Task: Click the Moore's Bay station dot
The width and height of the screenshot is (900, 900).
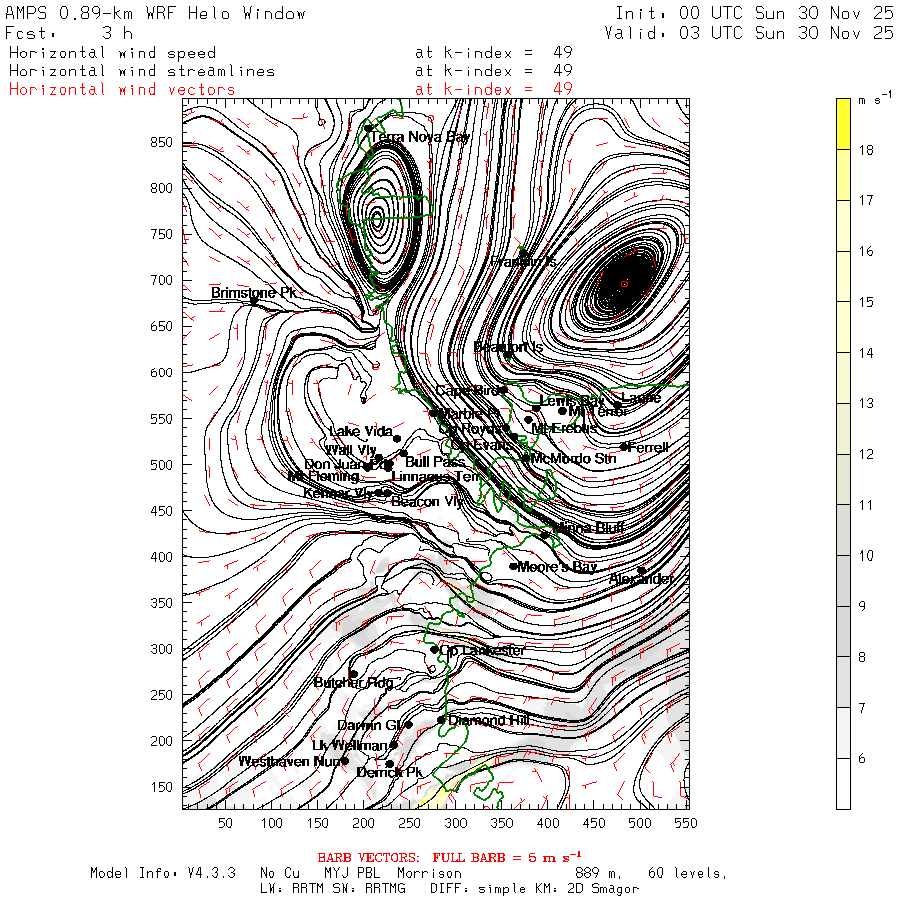Action: (x=513, y=566)
